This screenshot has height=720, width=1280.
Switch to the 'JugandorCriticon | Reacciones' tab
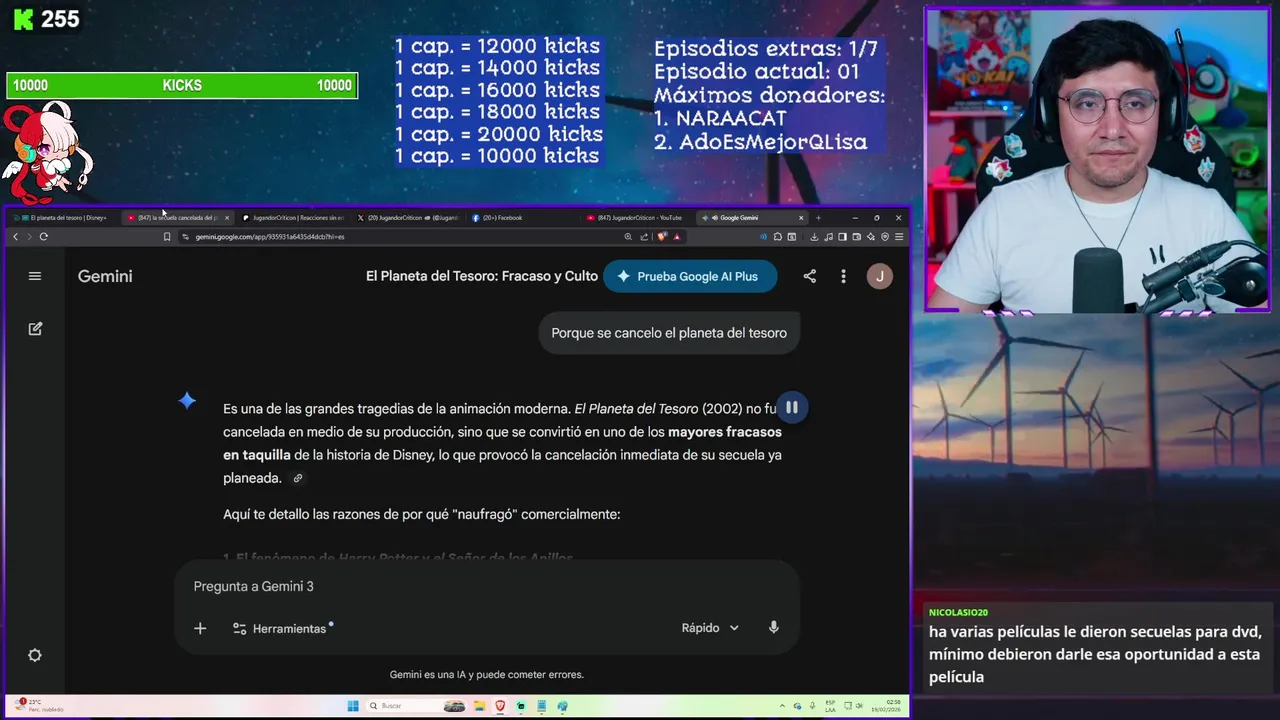point(293,217)
